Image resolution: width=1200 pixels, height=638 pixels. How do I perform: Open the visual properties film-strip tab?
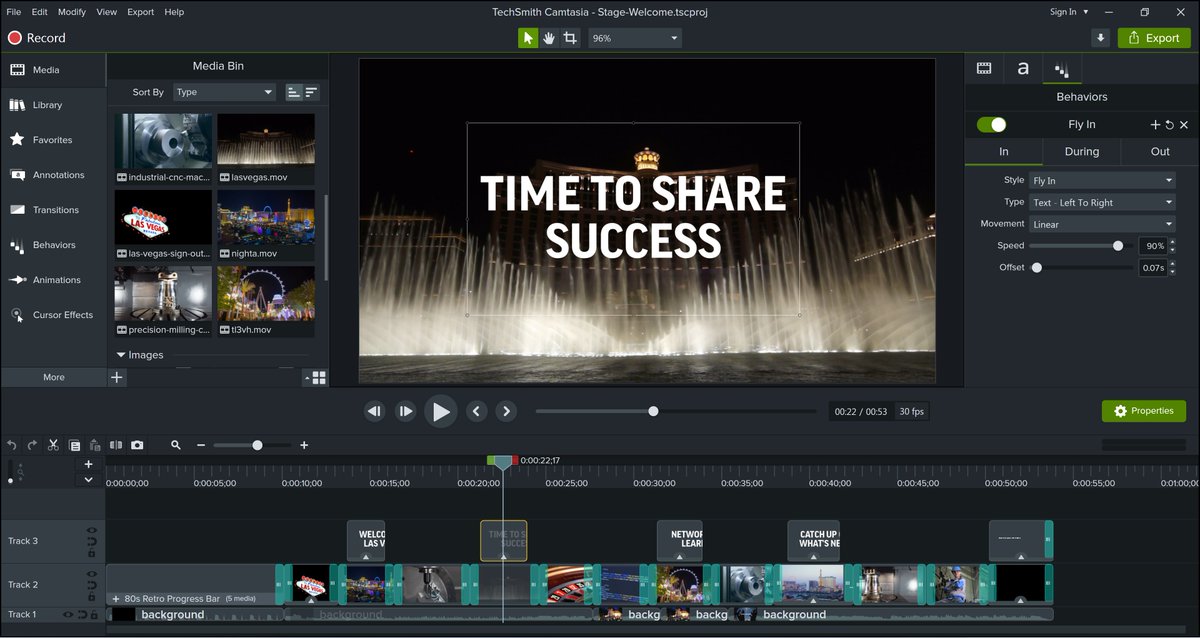click(984, 68)
